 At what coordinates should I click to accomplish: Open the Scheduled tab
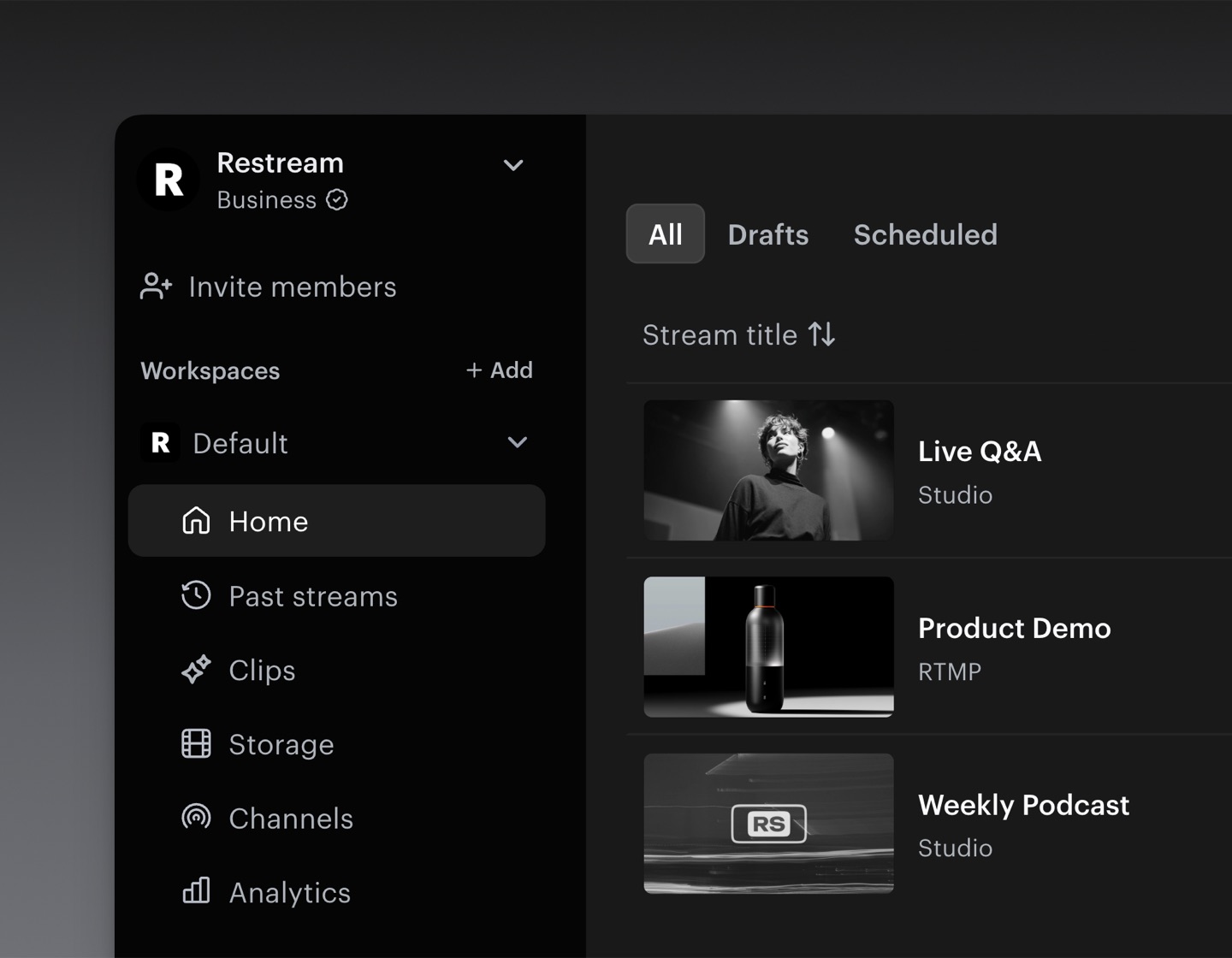tap(926, 234)
